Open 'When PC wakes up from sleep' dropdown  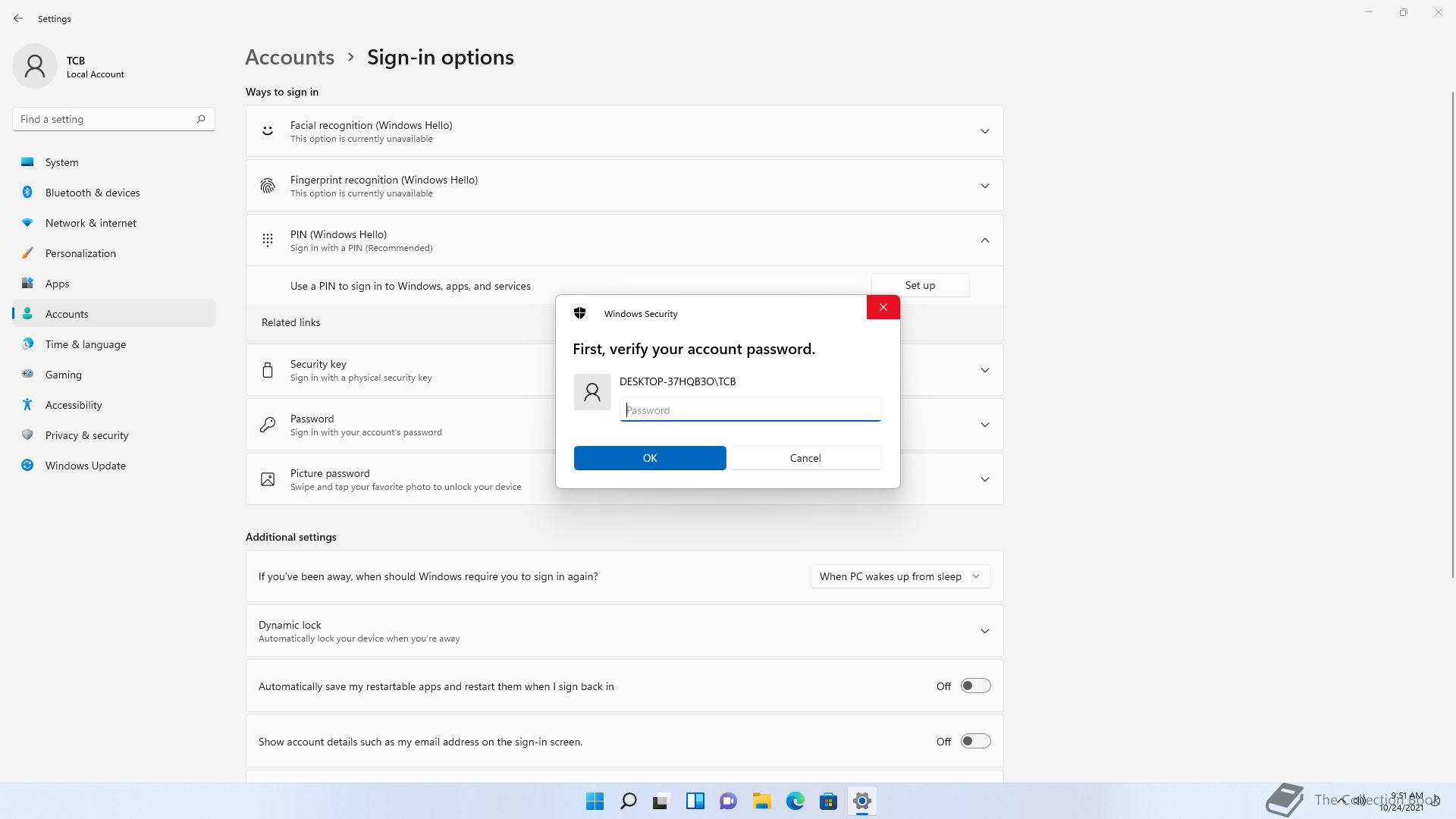pos(900,576)
